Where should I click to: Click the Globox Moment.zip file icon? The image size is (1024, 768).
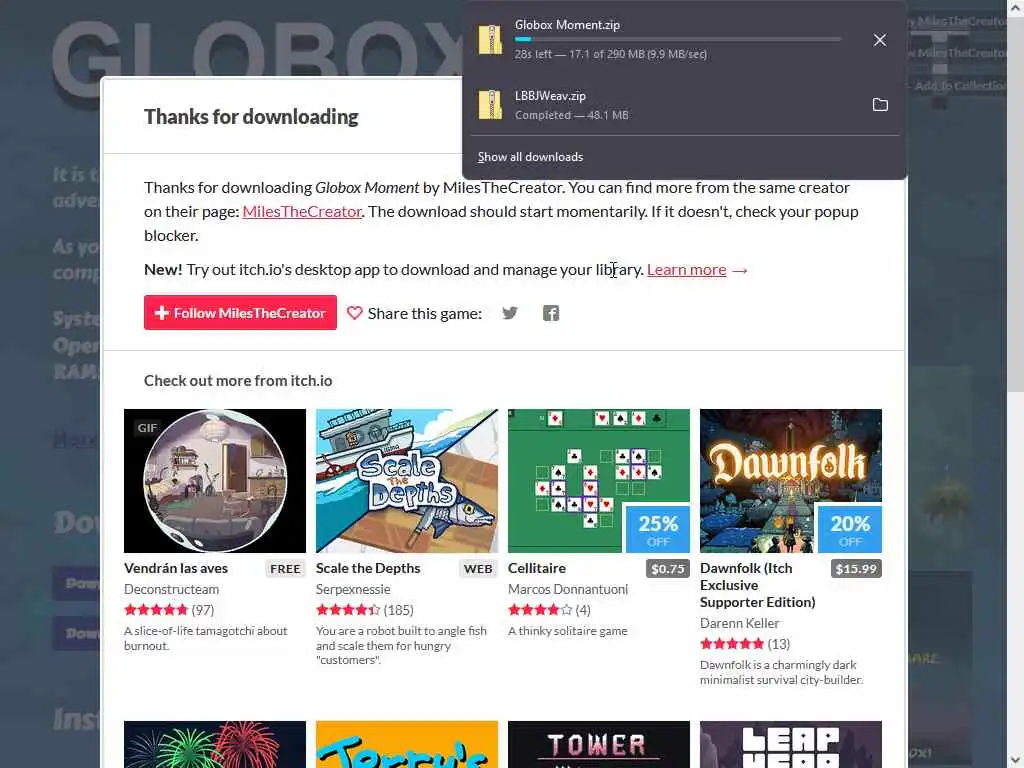point(490,39)
